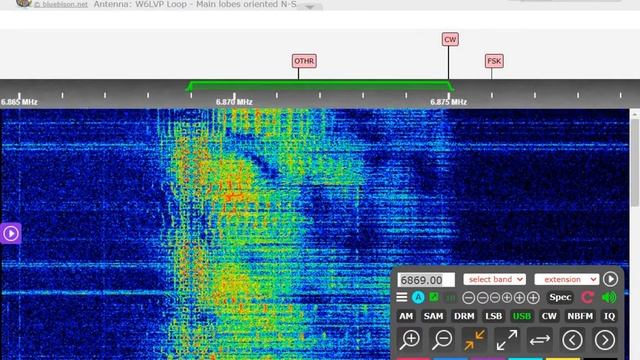
Task: Click the orange inward arrows max zoom icon
Action: pyautogui.click(x=474, y=340)
